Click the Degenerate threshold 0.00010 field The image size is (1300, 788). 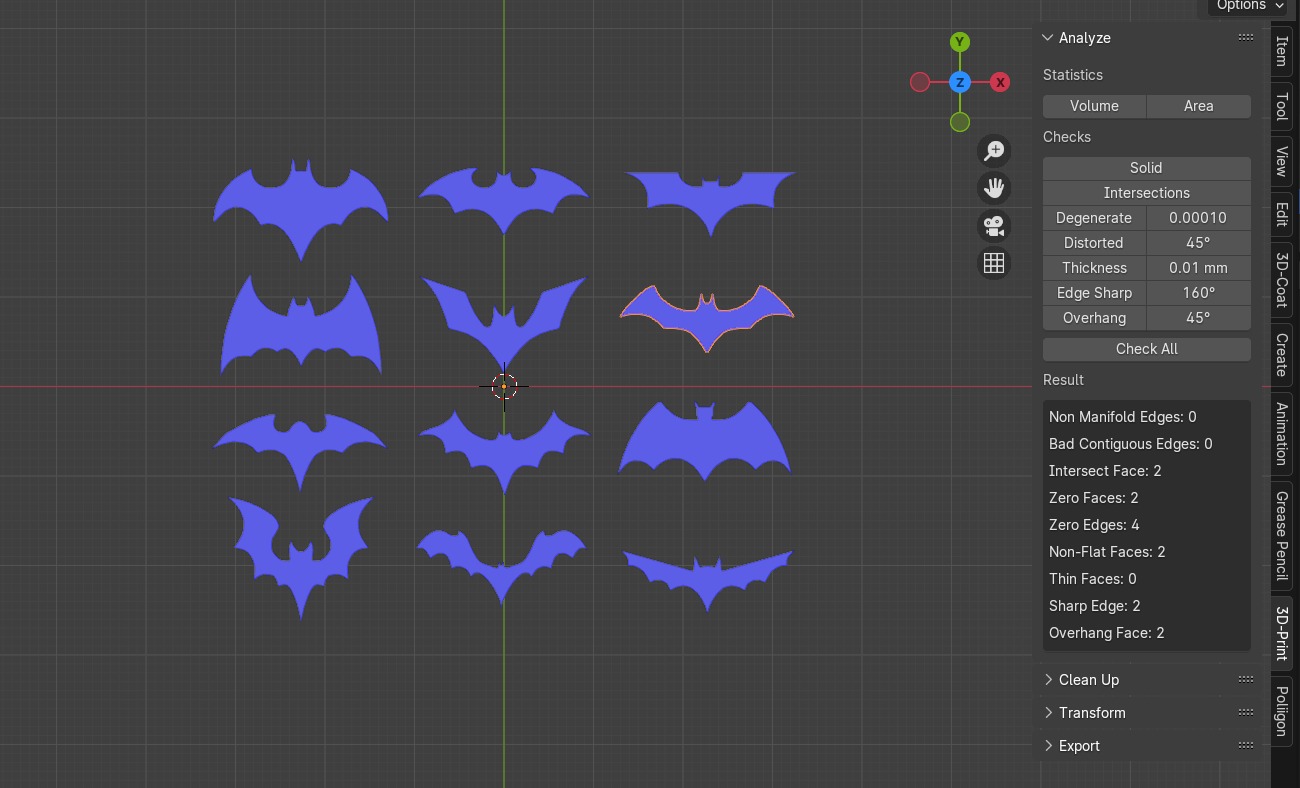point(1199,218)
